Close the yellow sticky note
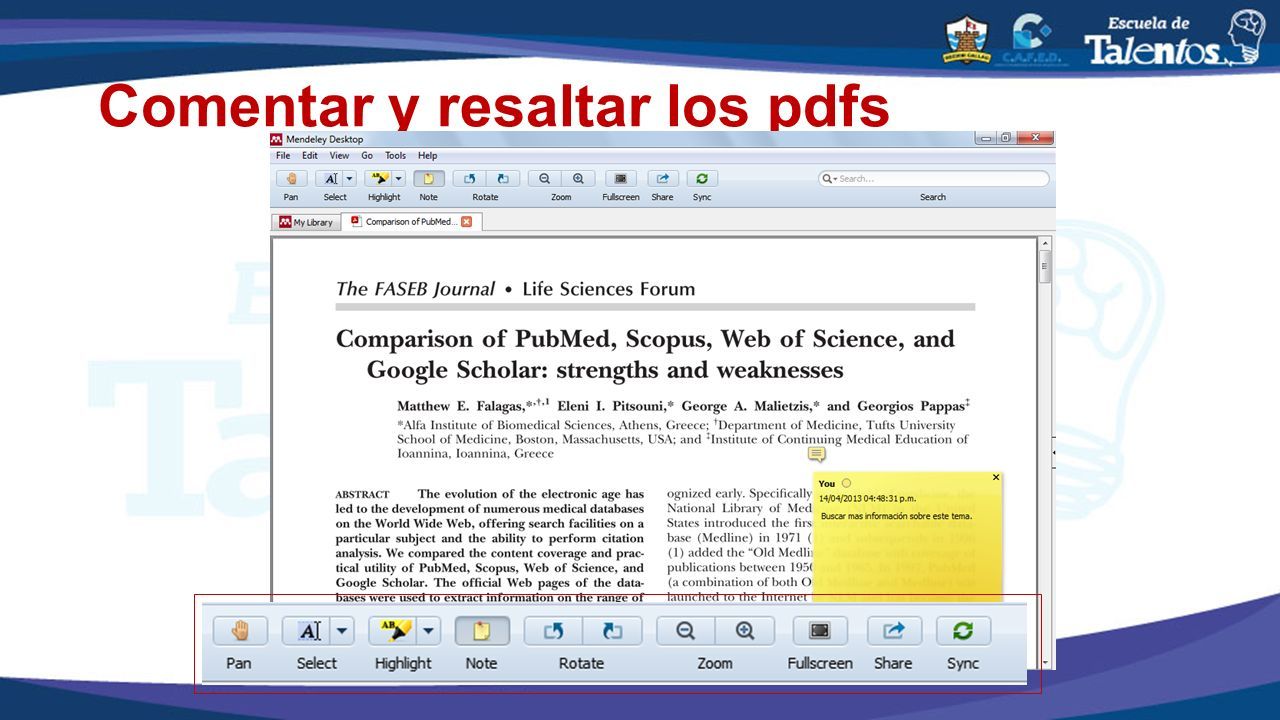The width and height of the screenshot is (1280, 720). [996, 478]
